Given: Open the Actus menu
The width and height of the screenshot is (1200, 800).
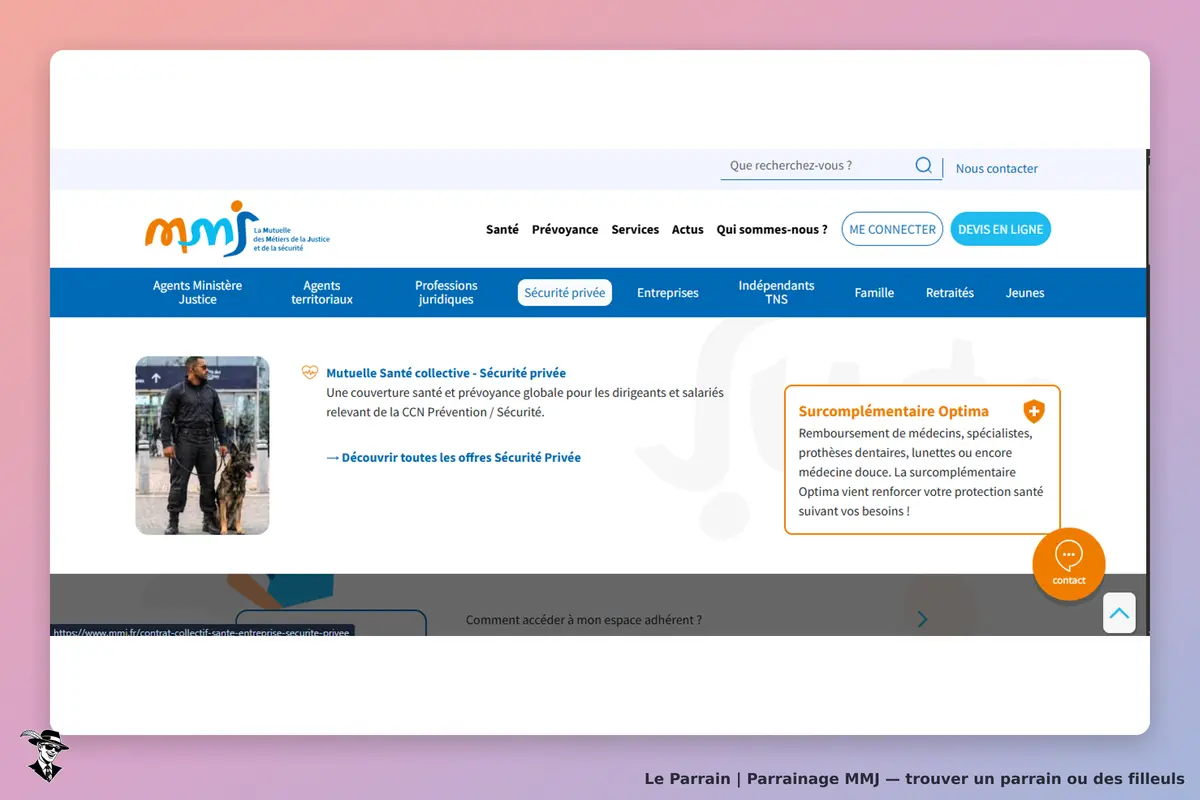Looking at the screenshot, I should coord(688,229).
